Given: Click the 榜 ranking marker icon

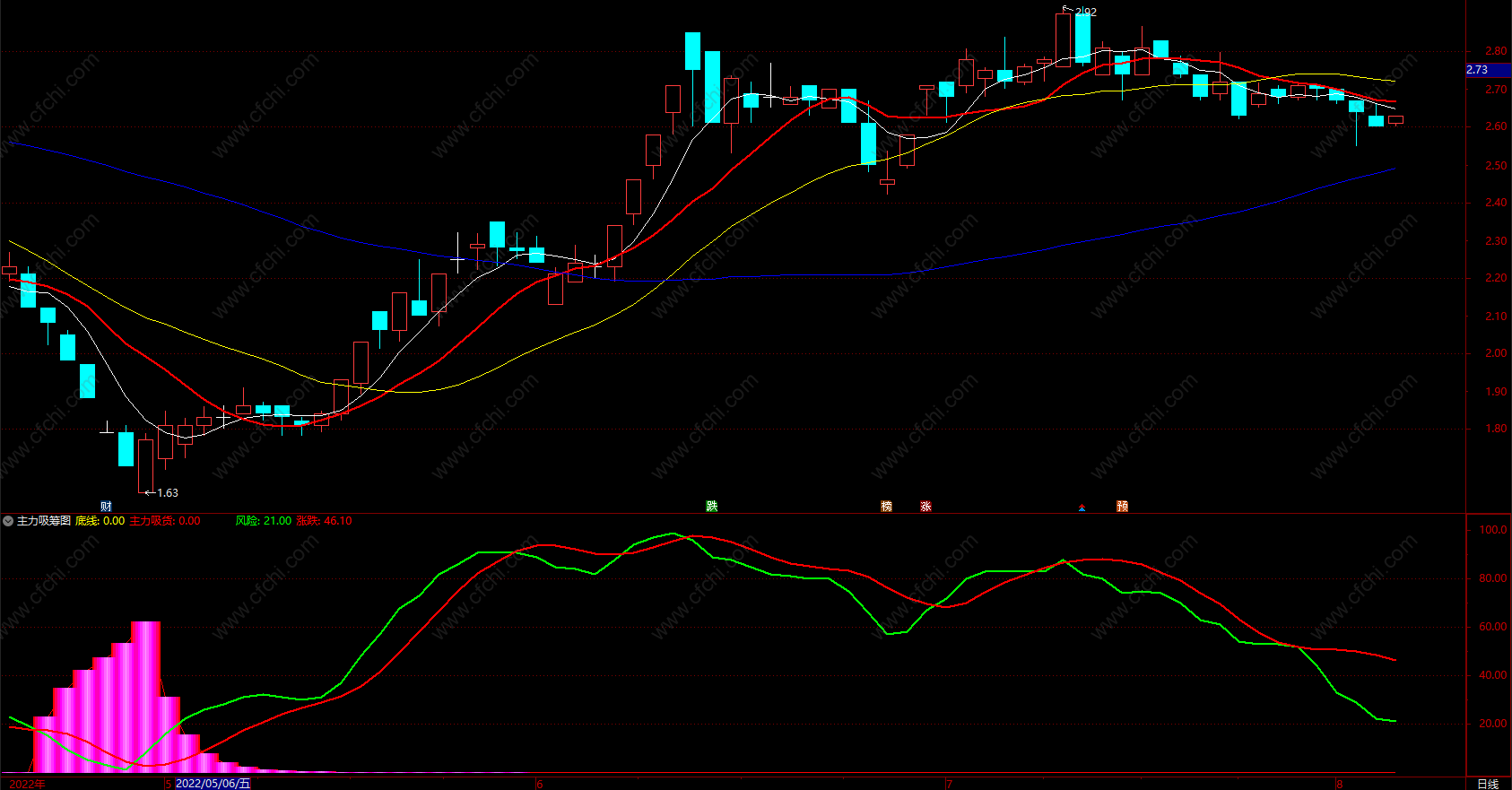Looking at the screenshot, I should coord(886,507).
